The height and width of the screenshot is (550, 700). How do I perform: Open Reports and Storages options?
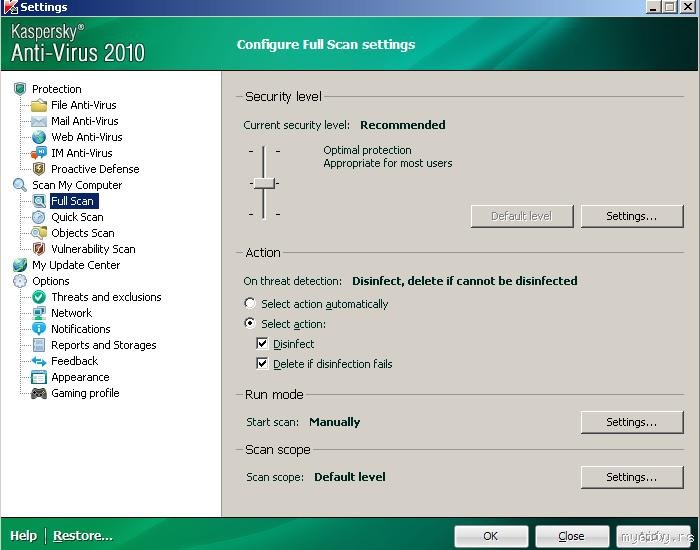(x=104, y=345)
